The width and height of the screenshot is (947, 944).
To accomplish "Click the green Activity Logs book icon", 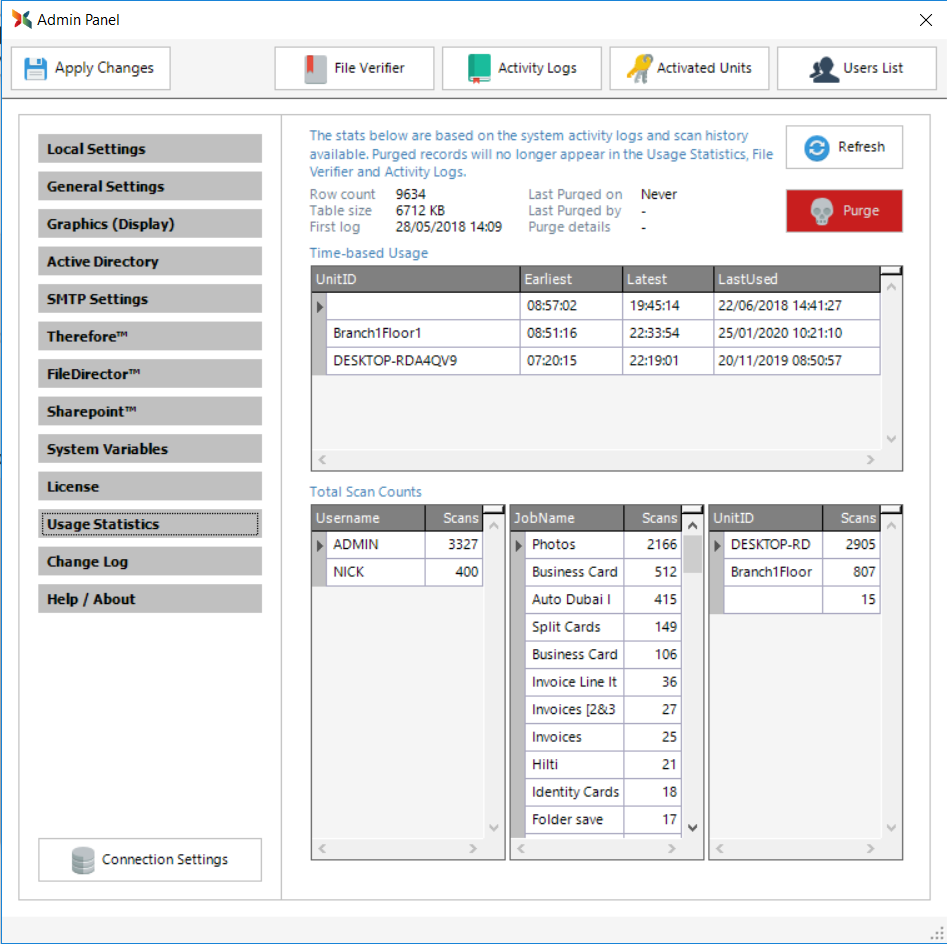I will 480,69.
